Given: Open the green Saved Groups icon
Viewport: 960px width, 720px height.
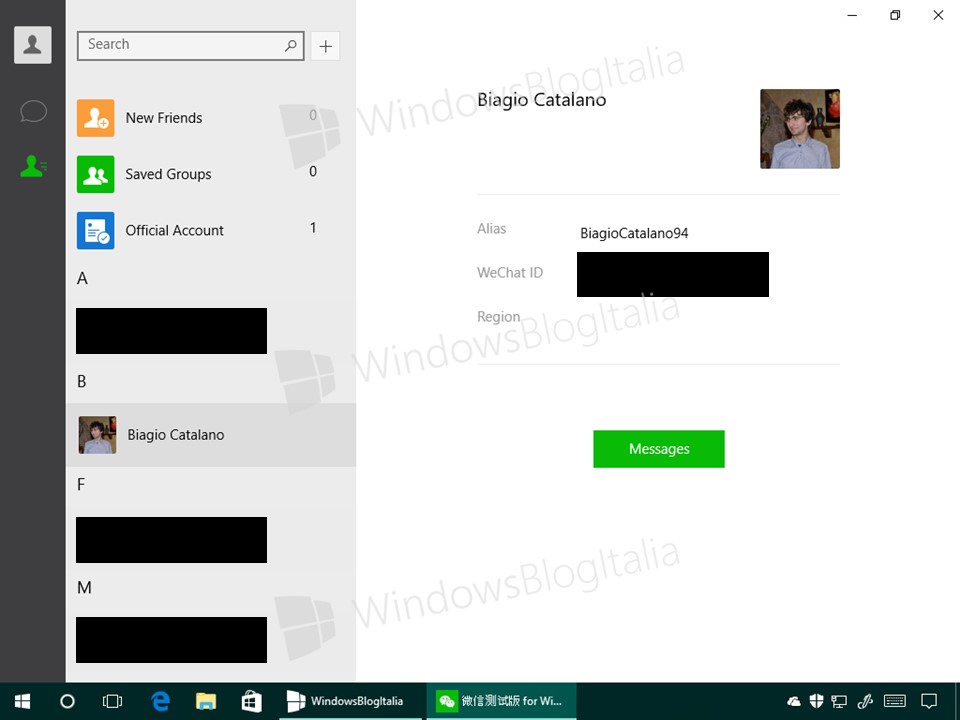Looking at the screenshot, I should click(96, 174).
